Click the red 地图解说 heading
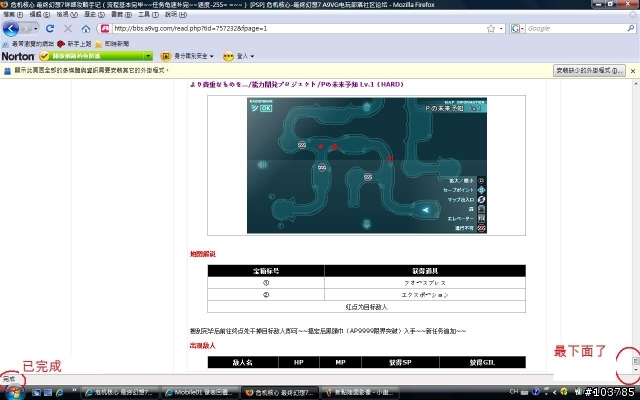Screen dimensions: 640x400 point(202,254)
